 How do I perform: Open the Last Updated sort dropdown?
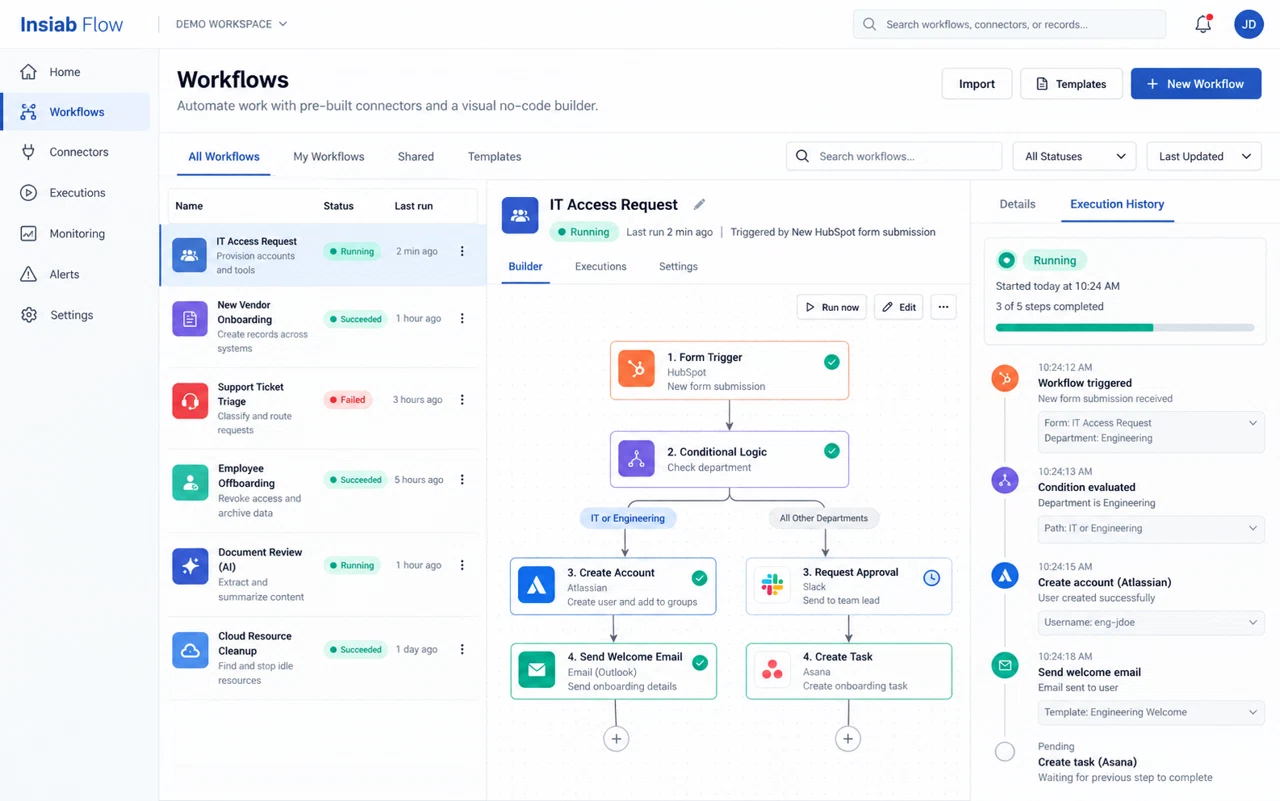[x=1204, y=156]
